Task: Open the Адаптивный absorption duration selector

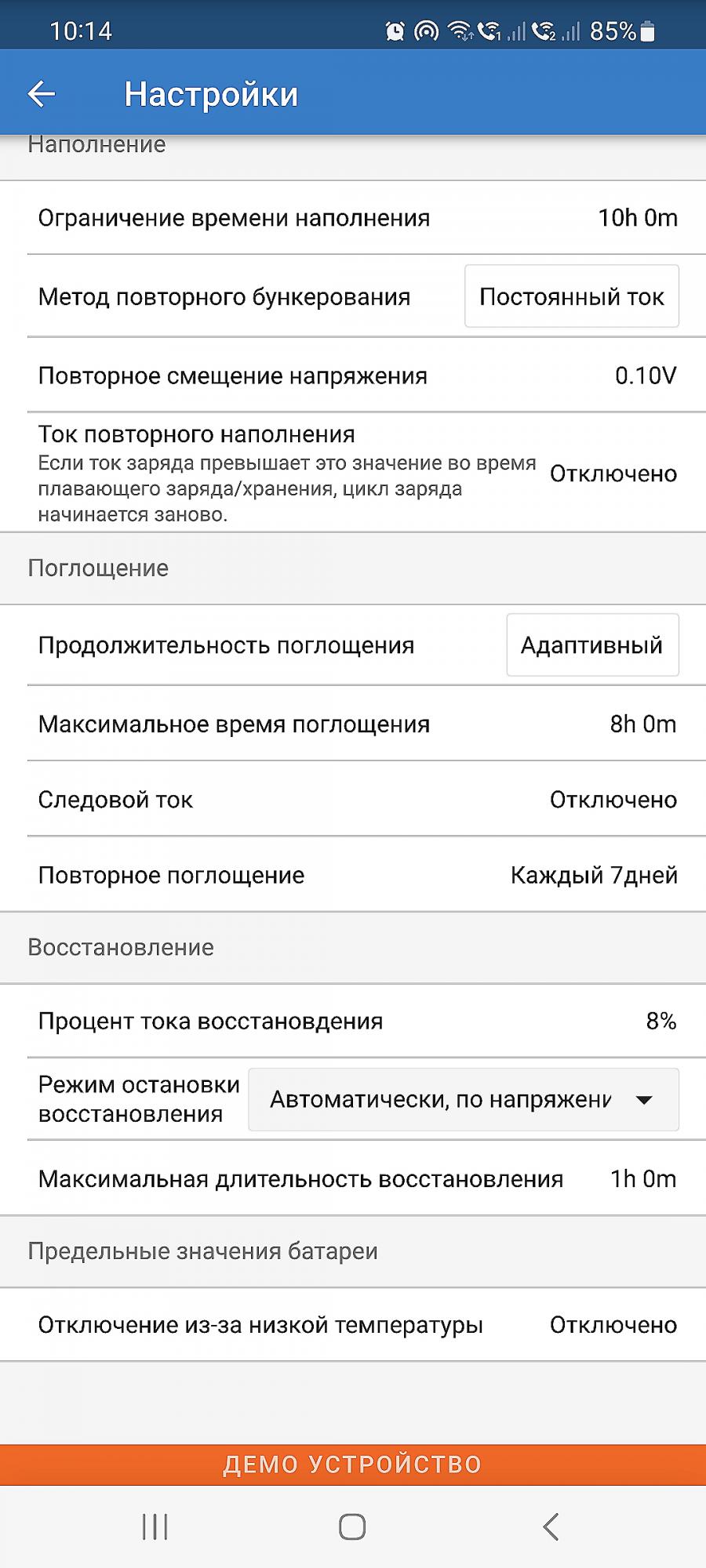Action: coord(592,645)
